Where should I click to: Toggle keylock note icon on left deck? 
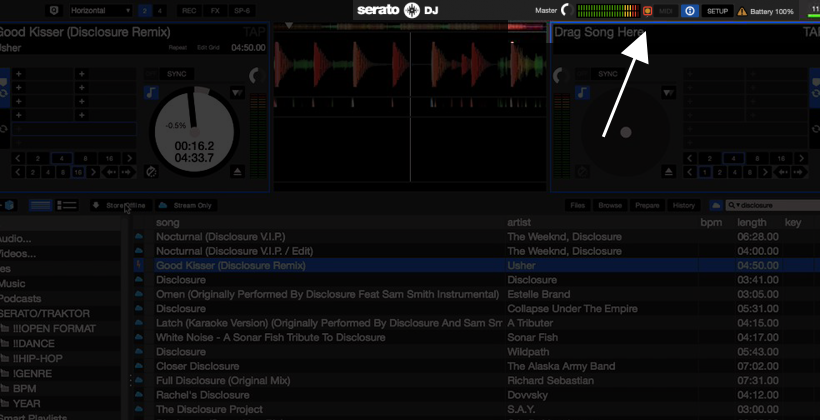(x=151, y=93)
